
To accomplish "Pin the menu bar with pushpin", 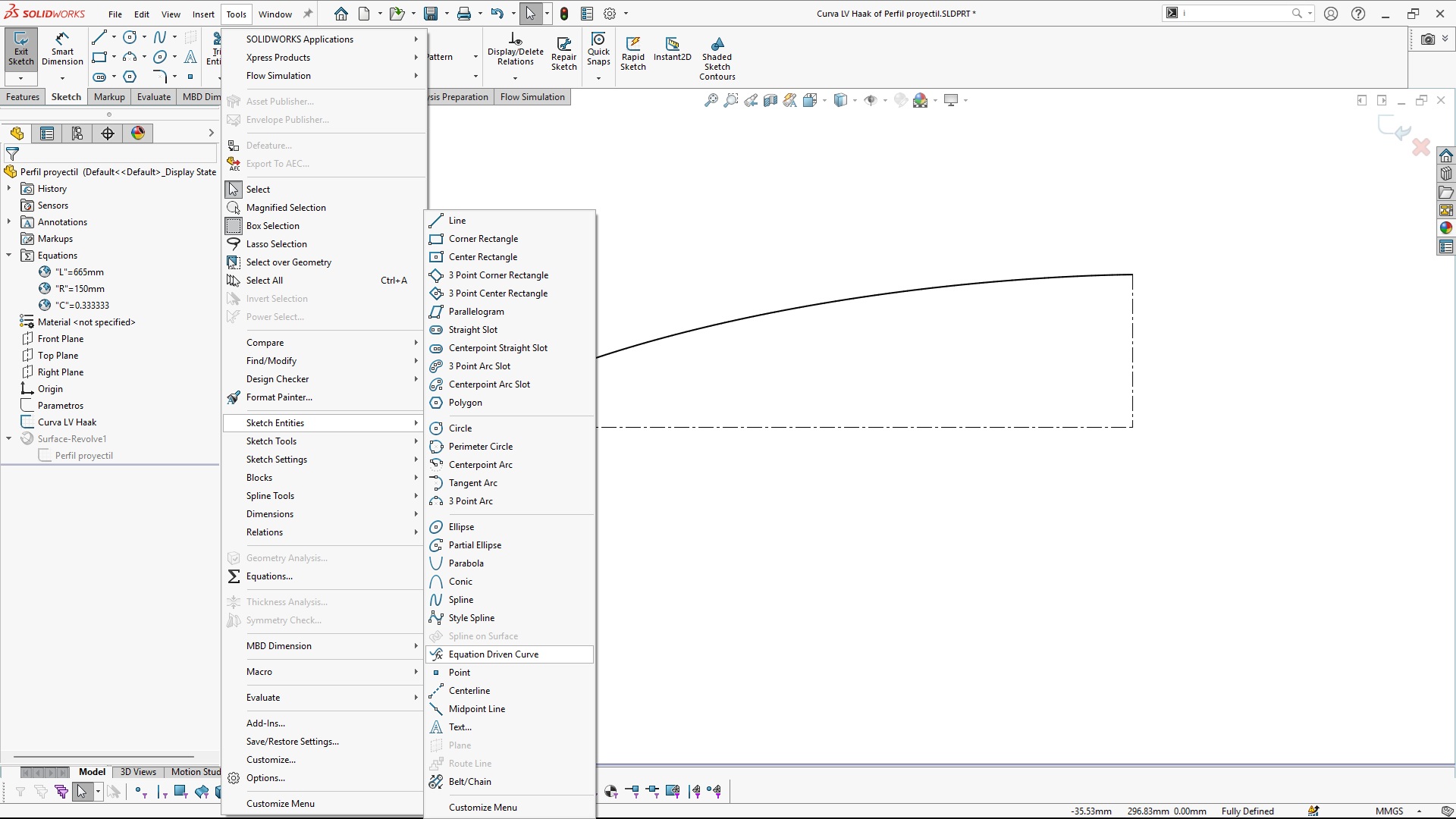I will (x=308, y=14).
